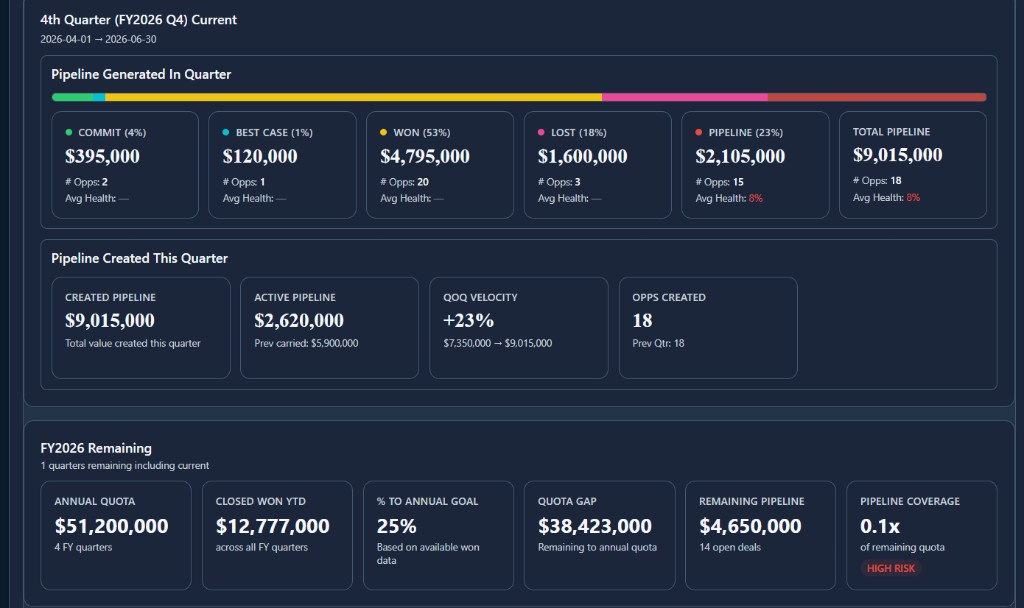1024x608 pixels.
Task: Select the $1,600,000 Lost amount
Action: [x=583, y=156]
